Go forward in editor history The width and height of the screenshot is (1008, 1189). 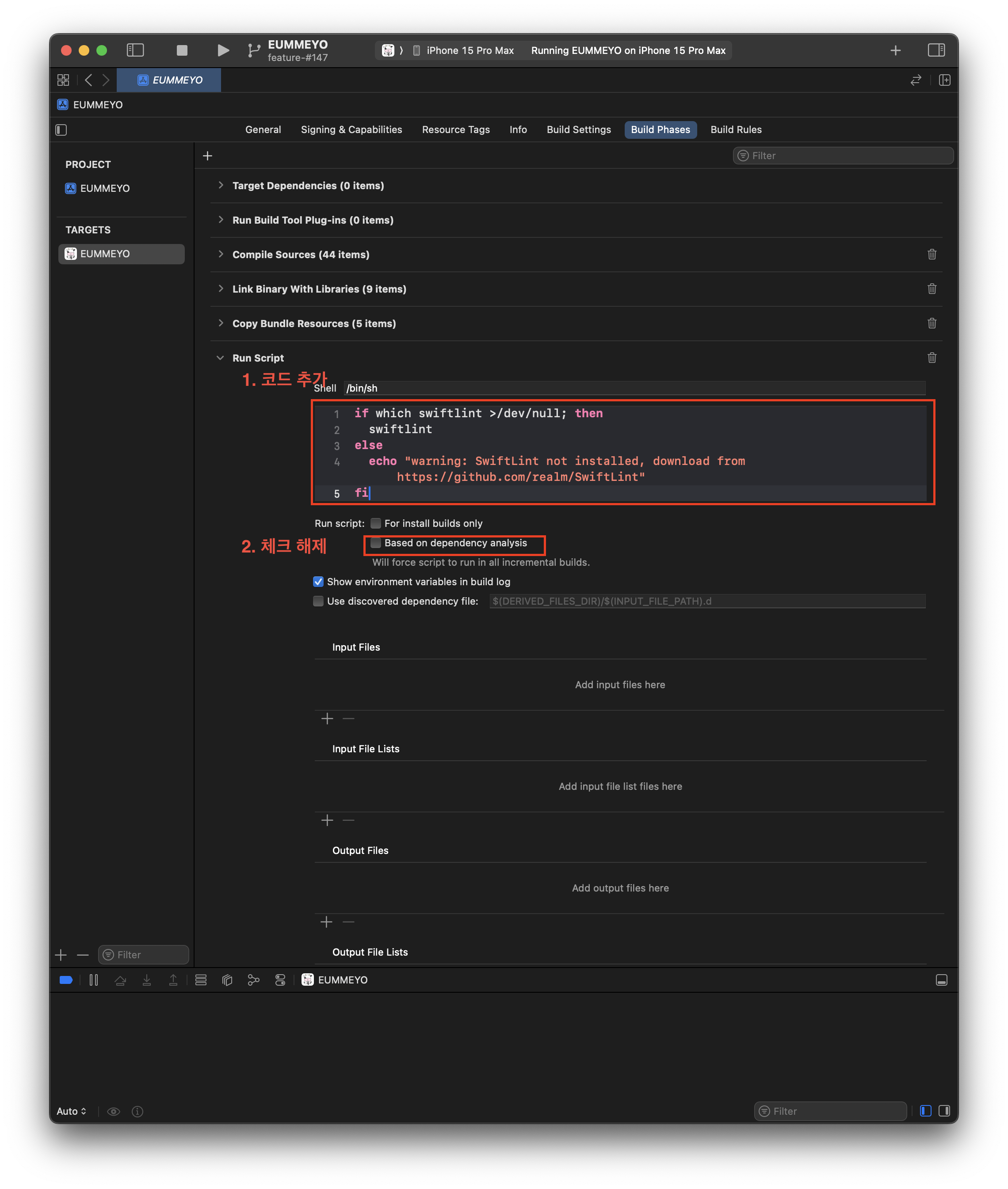106,80
